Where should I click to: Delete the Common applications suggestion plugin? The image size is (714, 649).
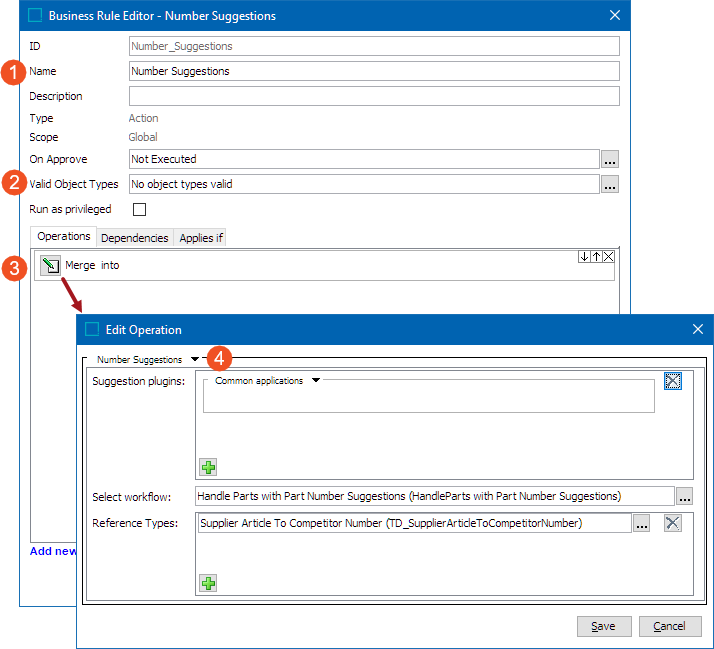[x=673, y=381]
